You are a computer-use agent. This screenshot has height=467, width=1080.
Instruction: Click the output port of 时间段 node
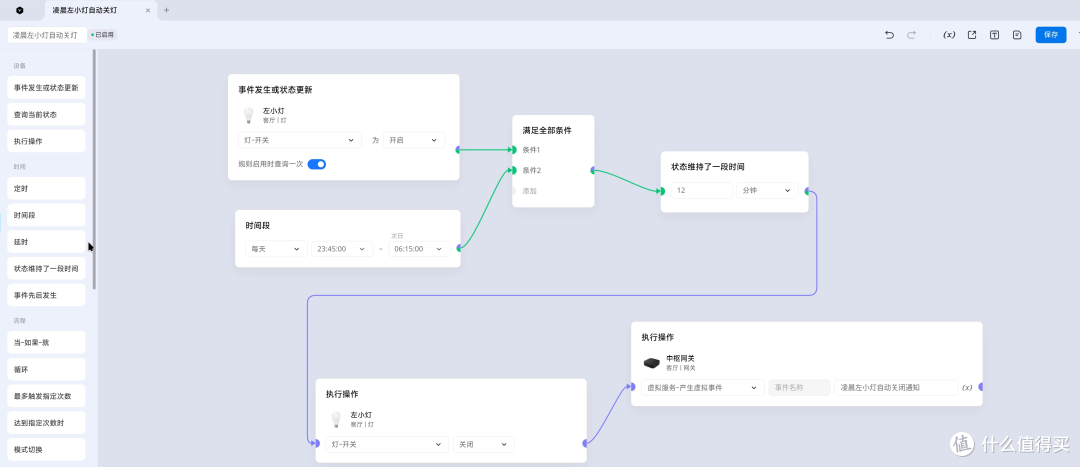point(458,248)
